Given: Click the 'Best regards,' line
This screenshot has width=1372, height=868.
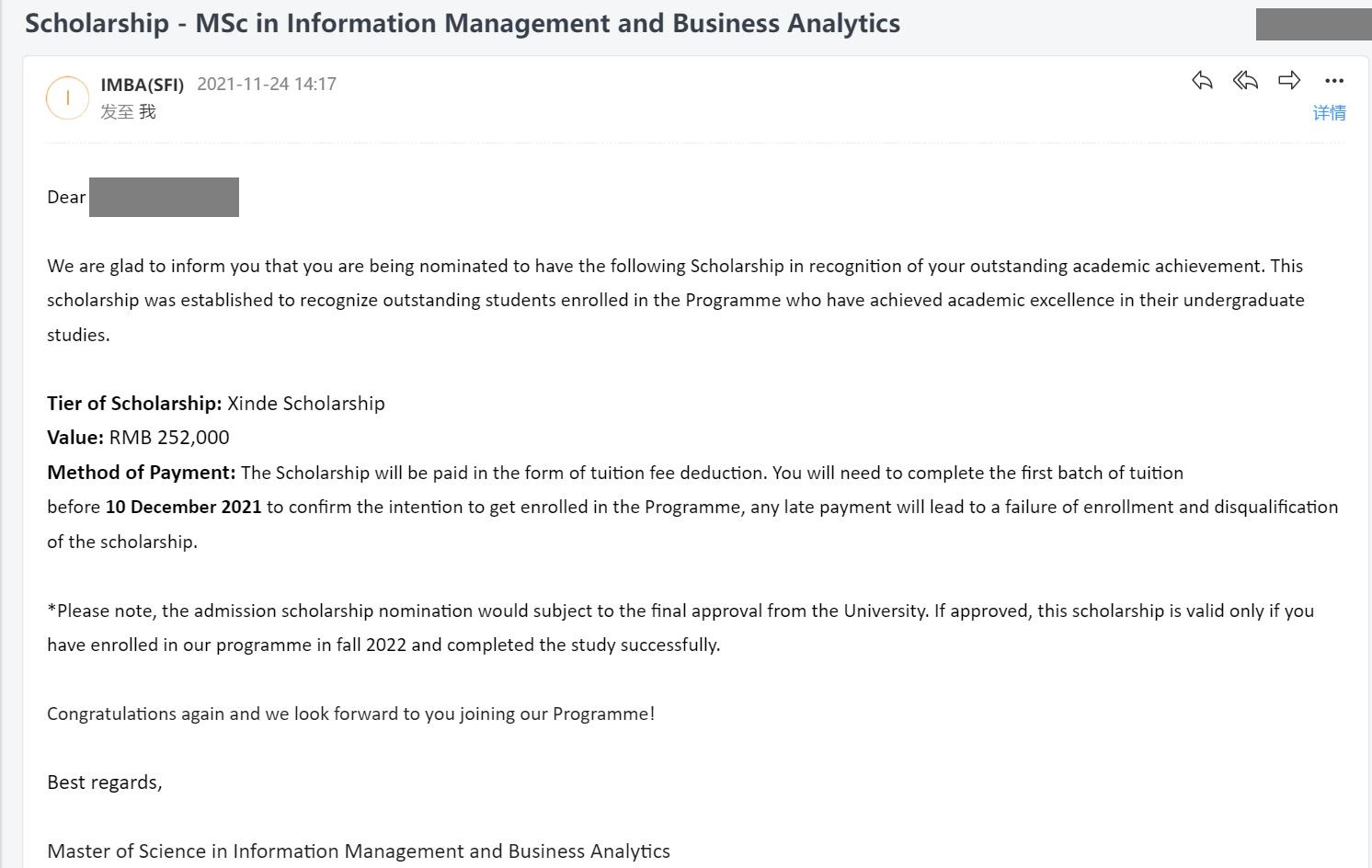Looking at the screenshot, I should pos(105,782).
